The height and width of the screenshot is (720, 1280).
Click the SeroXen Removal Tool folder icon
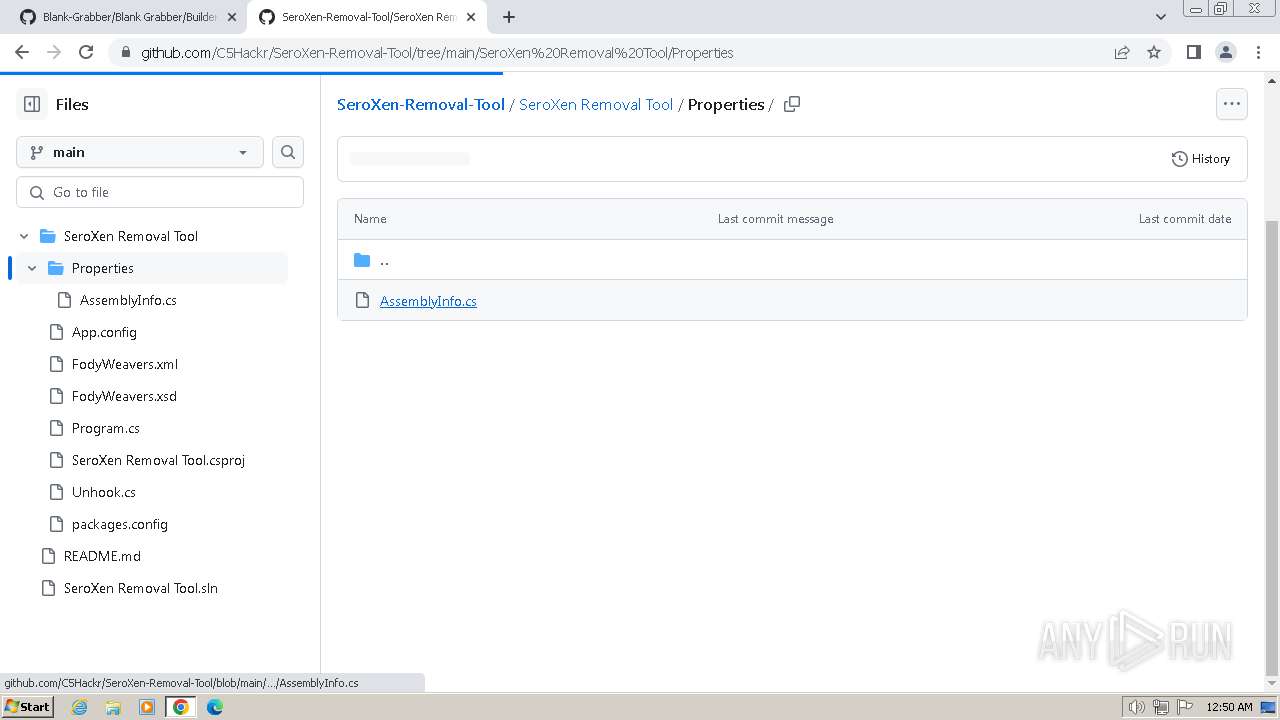[x=47, y=236]
